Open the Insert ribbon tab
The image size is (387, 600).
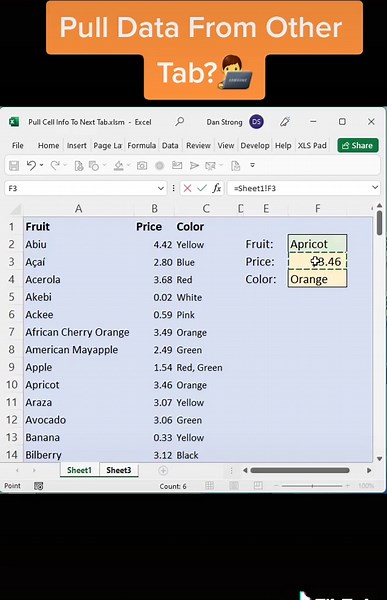77,145
